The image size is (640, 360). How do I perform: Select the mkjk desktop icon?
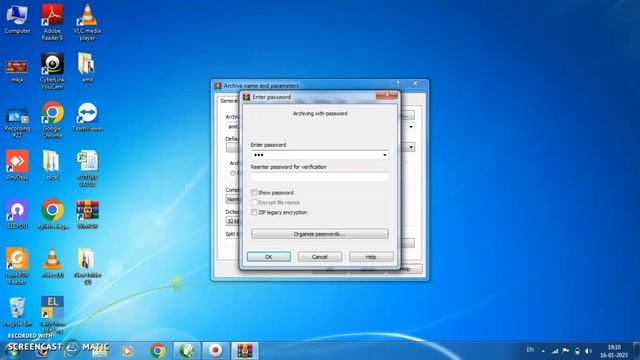click(x=17, y=71)
